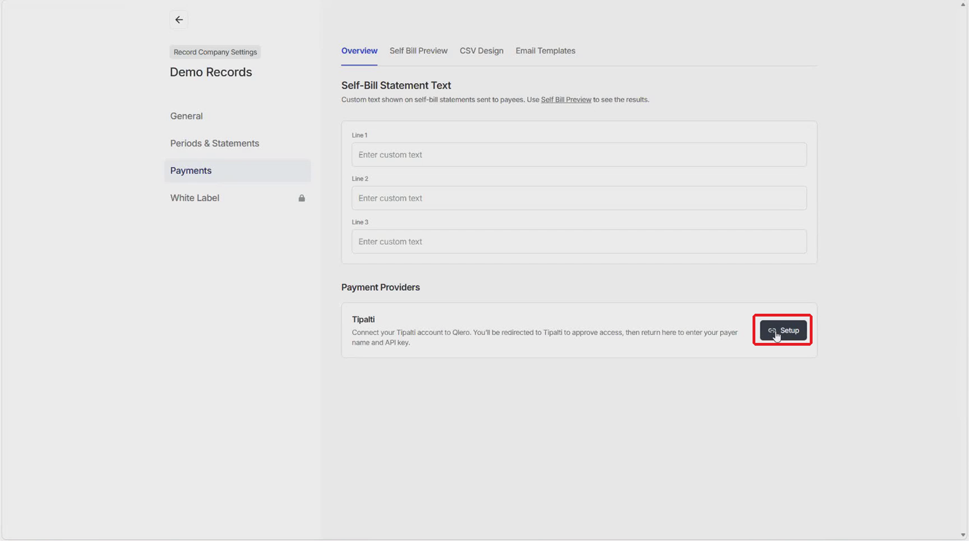Go back using the arrow icon
969x541 pixels.
click(x=179, y=20)
